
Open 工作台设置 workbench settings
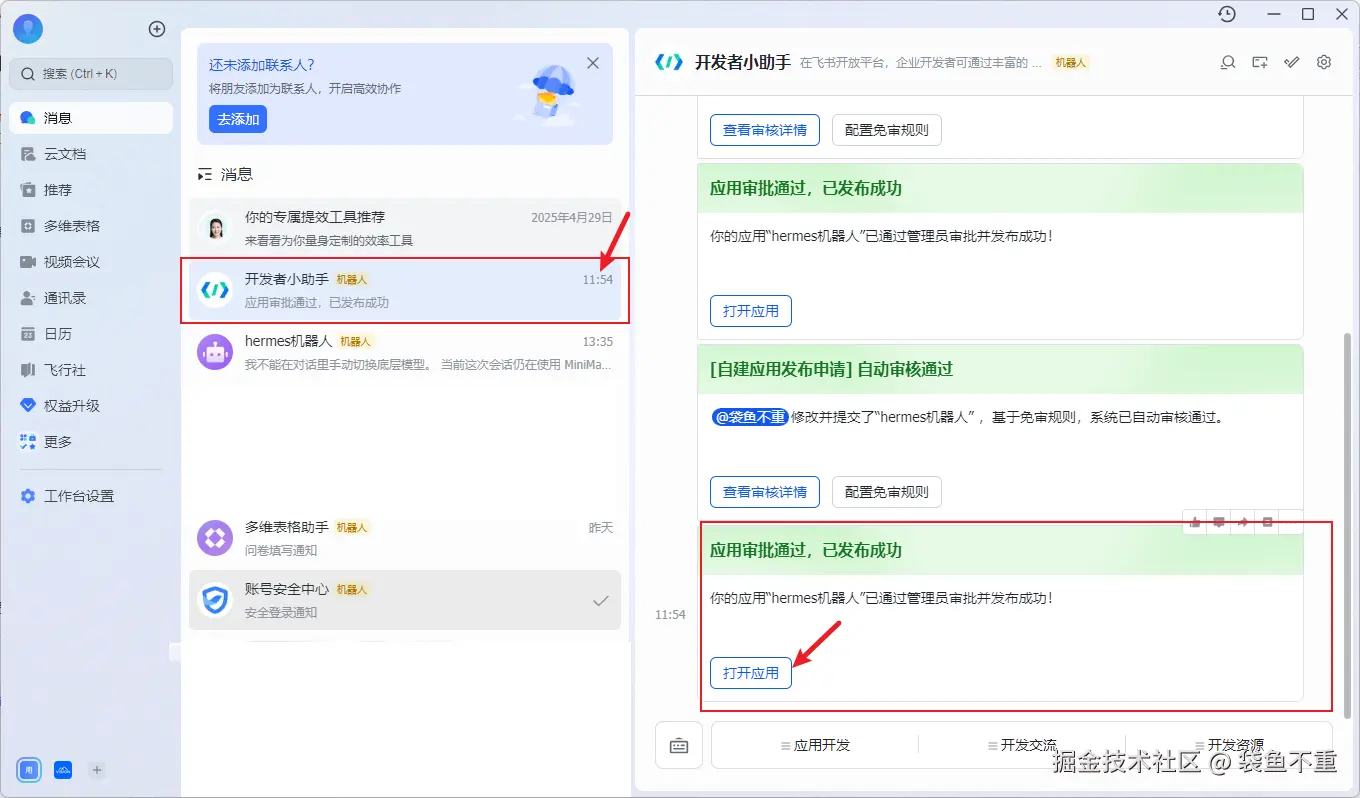coord(91,496)
